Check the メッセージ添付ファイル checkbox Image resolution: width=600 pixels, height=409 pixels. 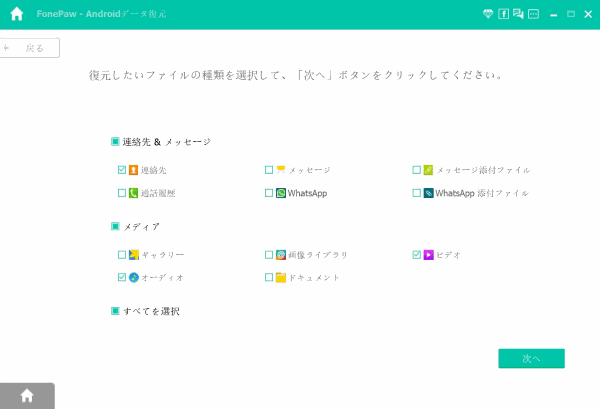coord(417,170)
